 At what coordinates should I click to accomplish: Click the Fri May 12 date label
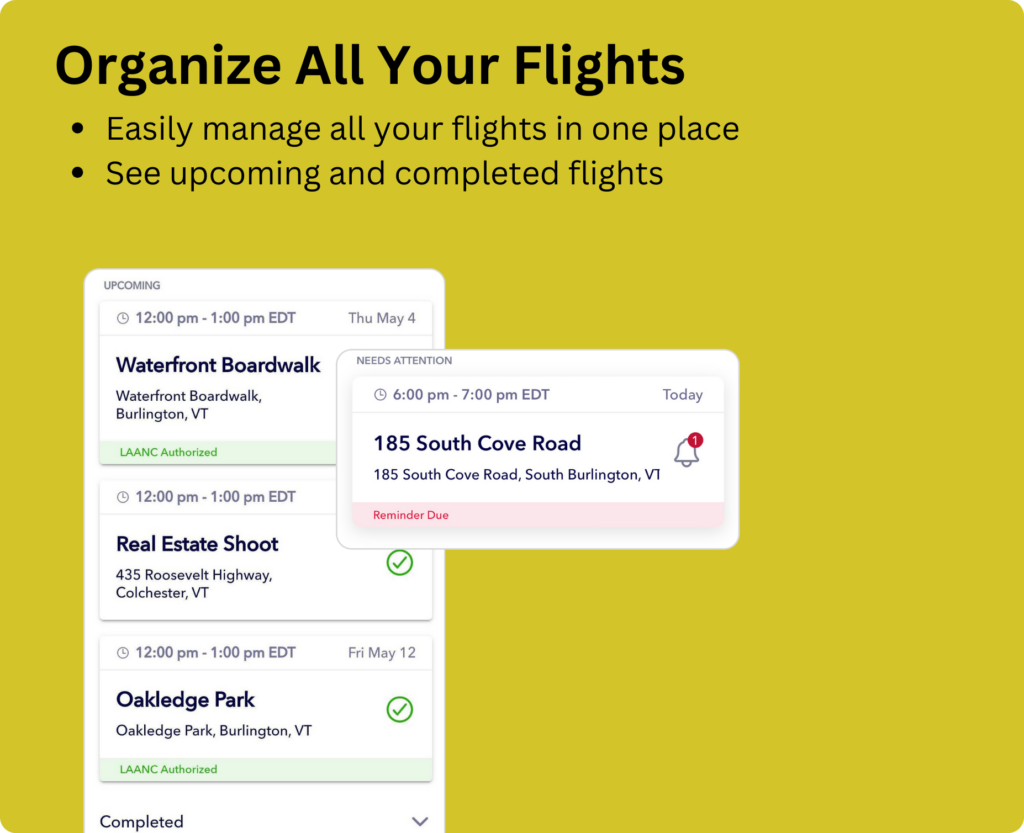pyautogui.click(x=382, y=653)
